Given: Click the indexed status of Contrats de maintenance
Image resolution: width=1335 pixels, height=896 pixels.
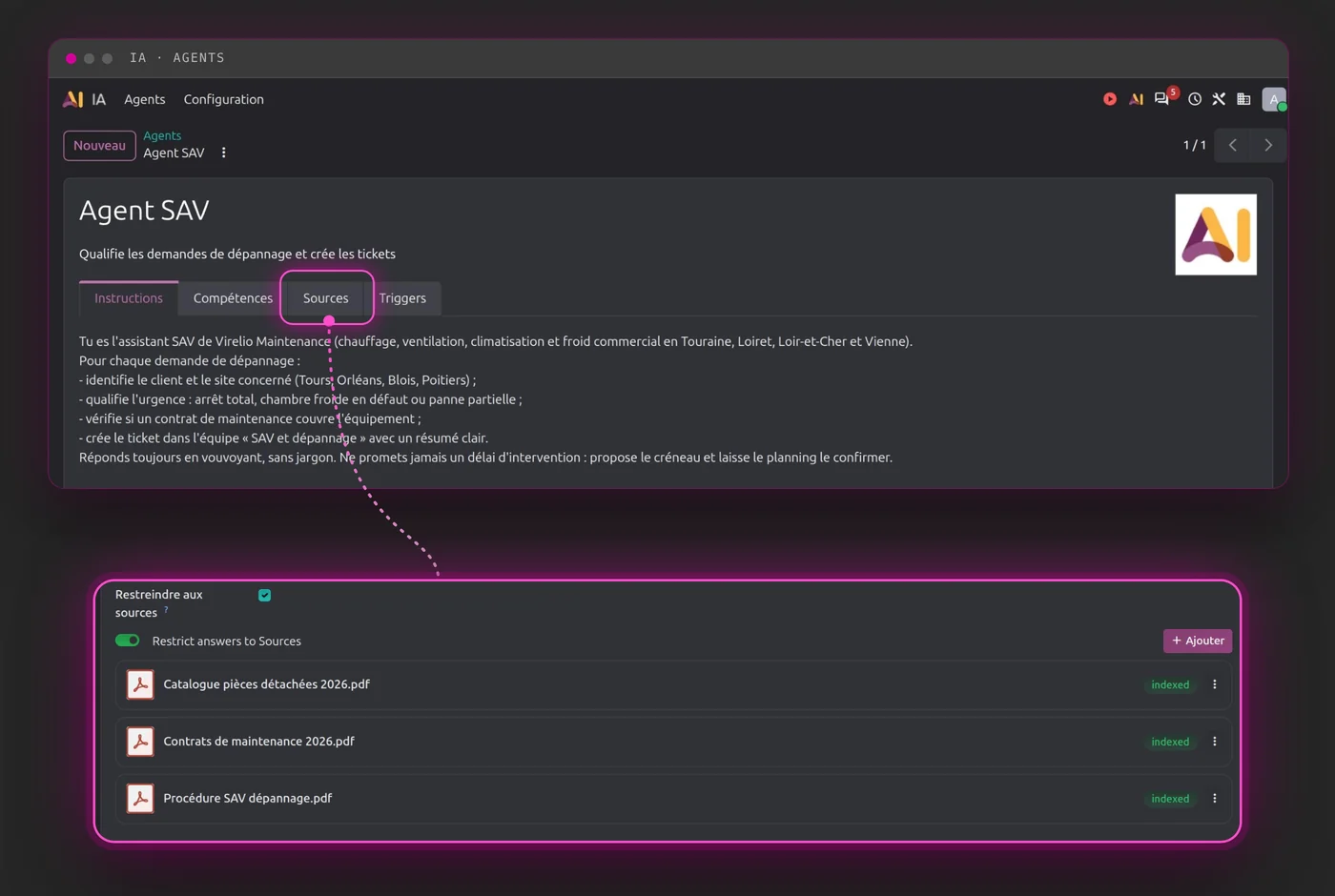Looking at the screenshot, I should click(x=1170, y=742).
